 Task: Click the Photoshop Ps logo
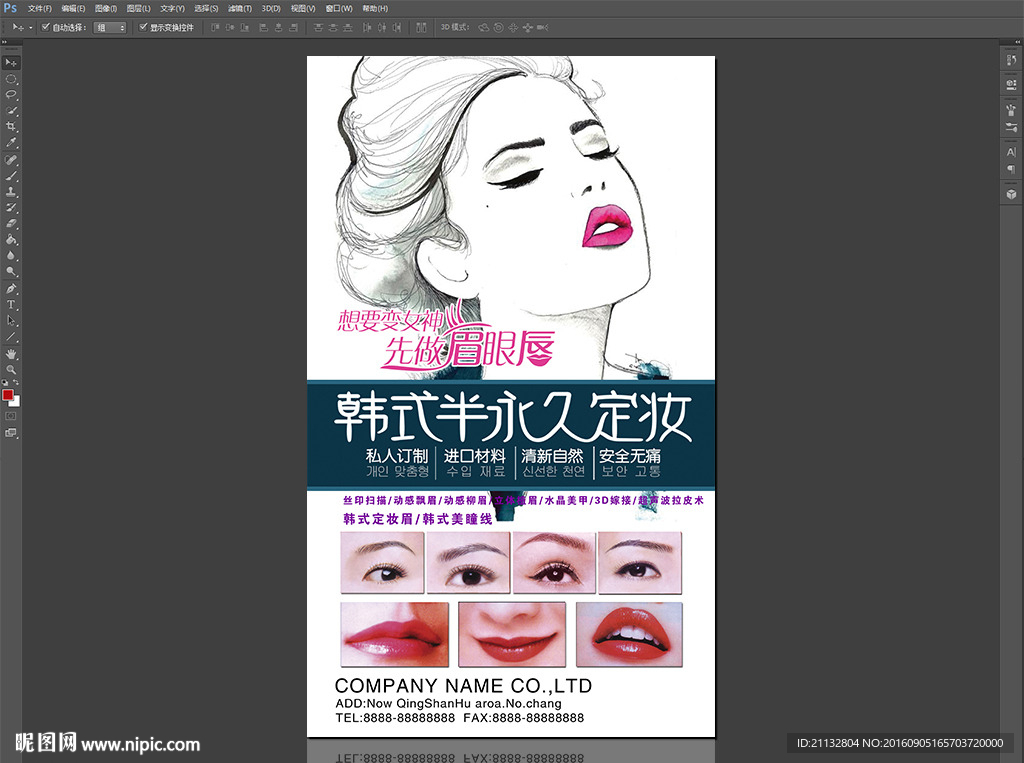tap(10, 8)
